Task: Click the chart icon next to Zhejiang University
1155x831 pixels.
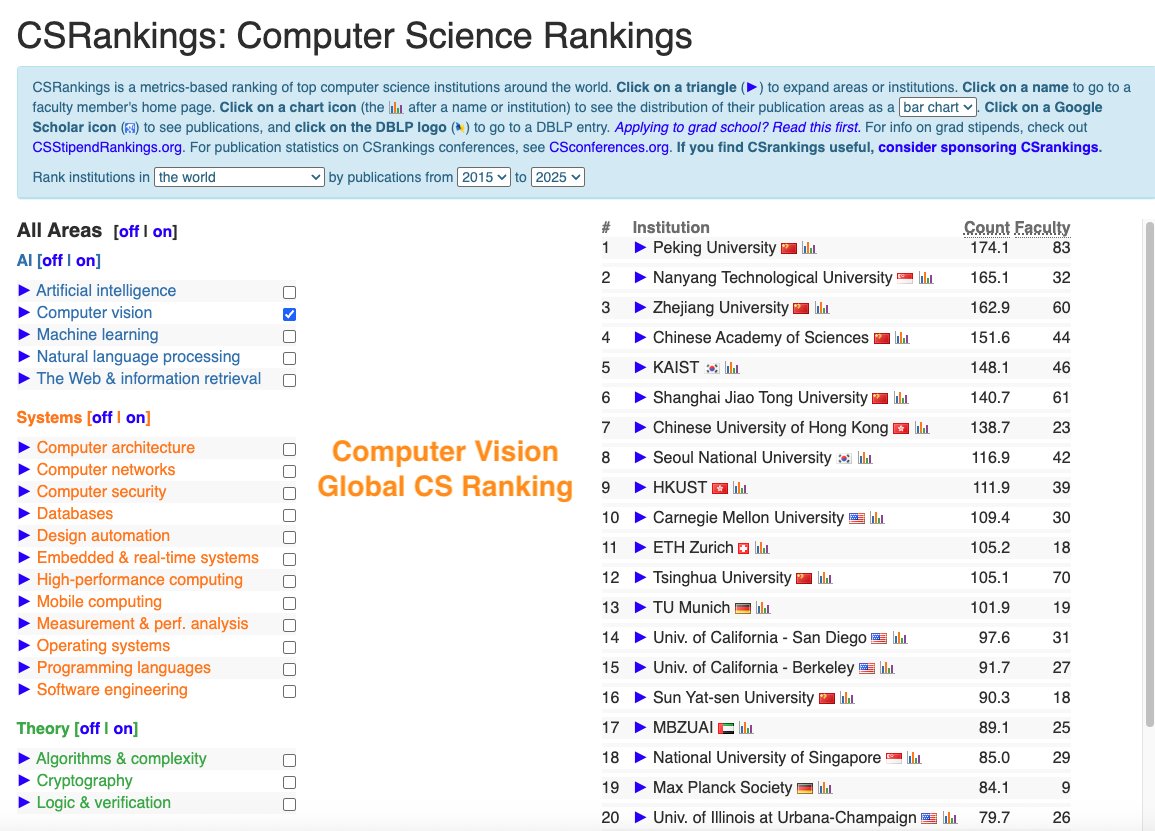Action: tap(822, 309)
